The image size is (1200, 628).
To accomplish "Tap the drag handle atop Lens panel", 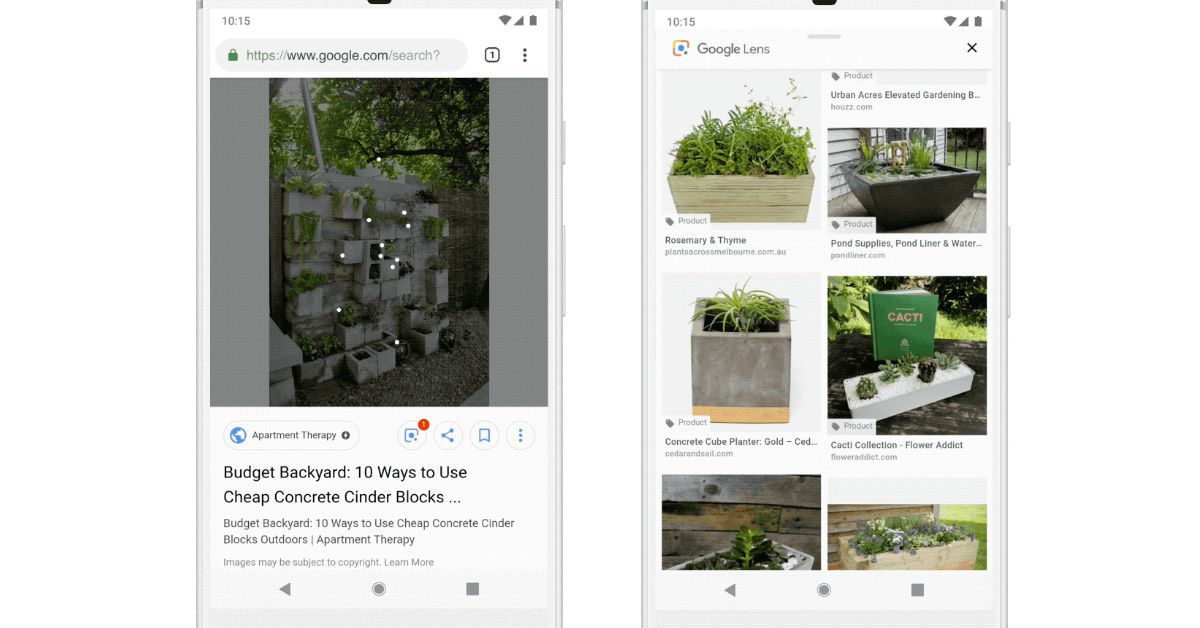I will point(824,36).
